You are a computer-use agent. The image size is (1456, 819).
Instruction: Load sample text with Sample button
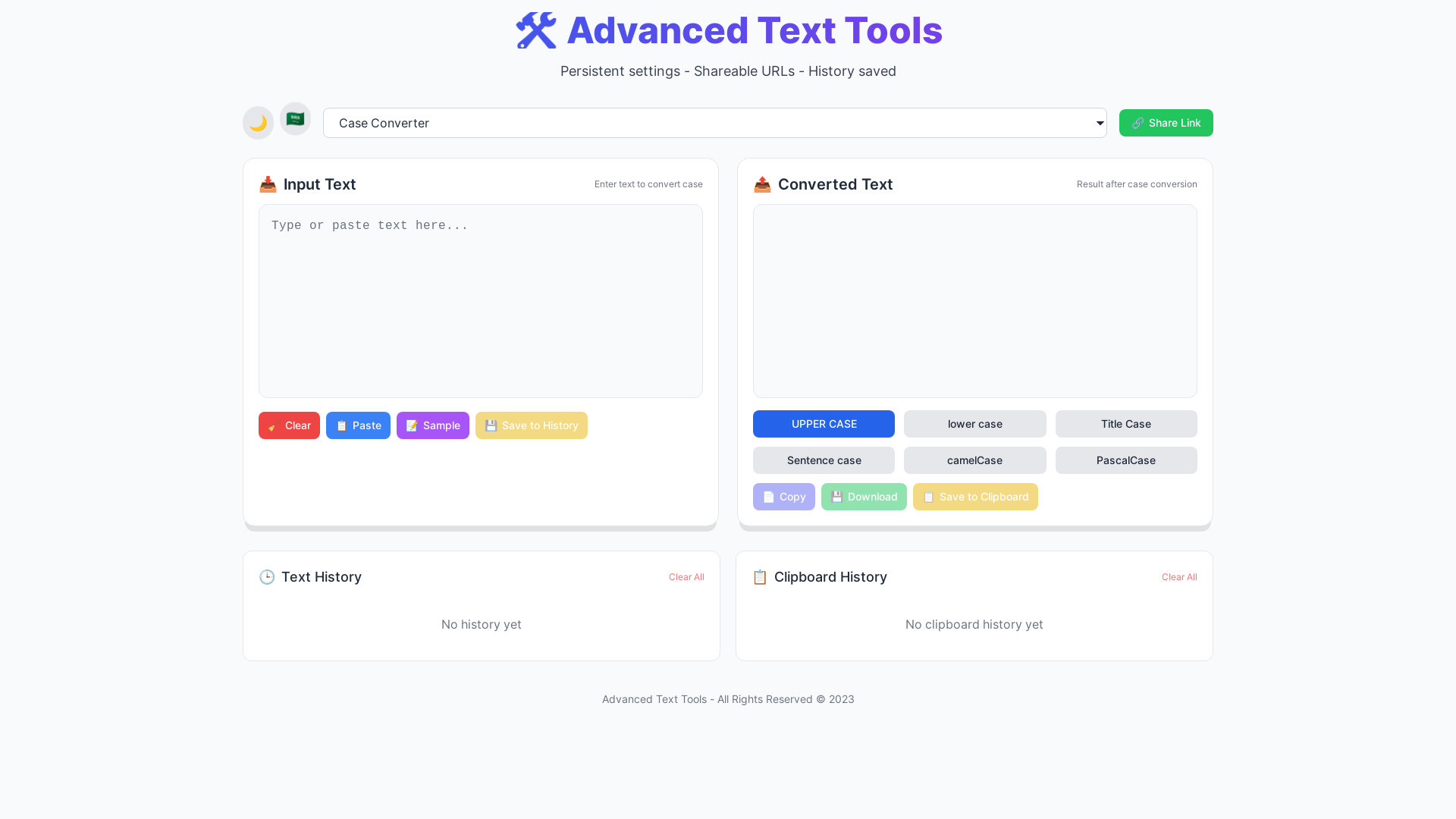tap(432, 425)
